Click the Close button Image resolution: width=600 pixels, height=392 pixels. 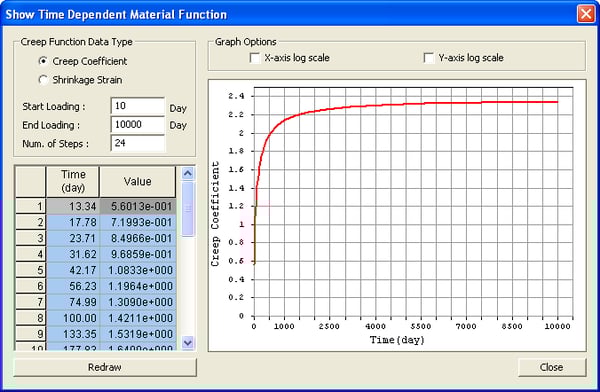[551, 367]
